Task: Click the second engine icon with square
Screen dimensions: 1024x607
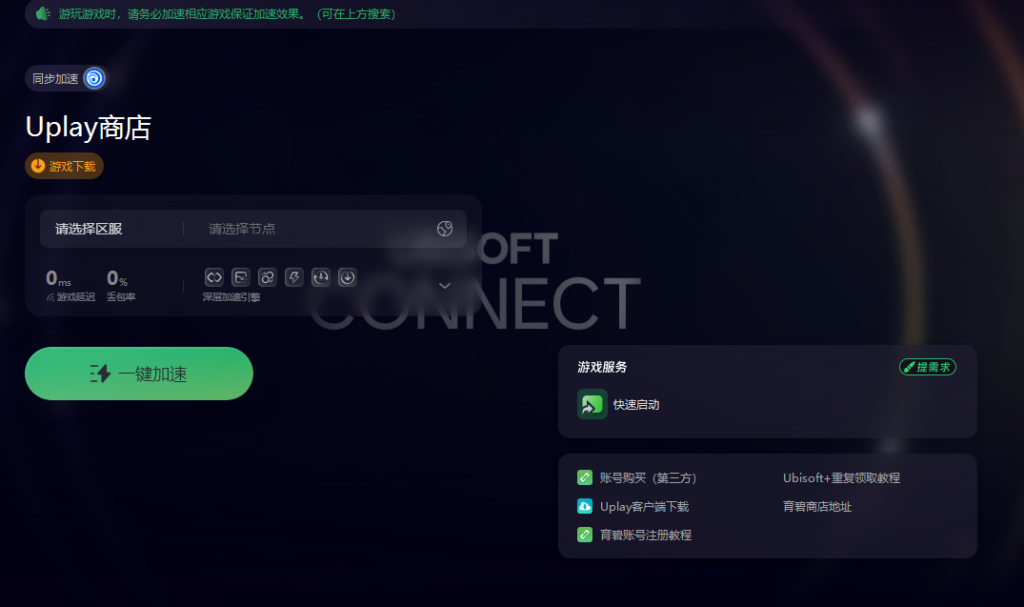Action: click(241, 278)
